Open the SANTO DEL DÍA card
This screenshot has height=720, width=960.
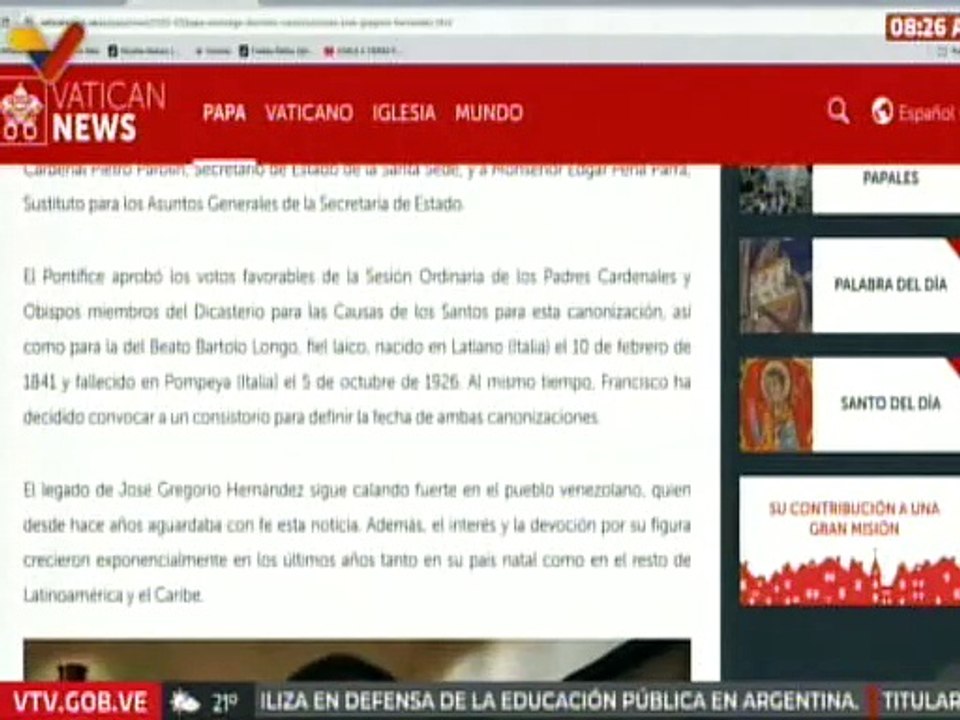(849, 405)
